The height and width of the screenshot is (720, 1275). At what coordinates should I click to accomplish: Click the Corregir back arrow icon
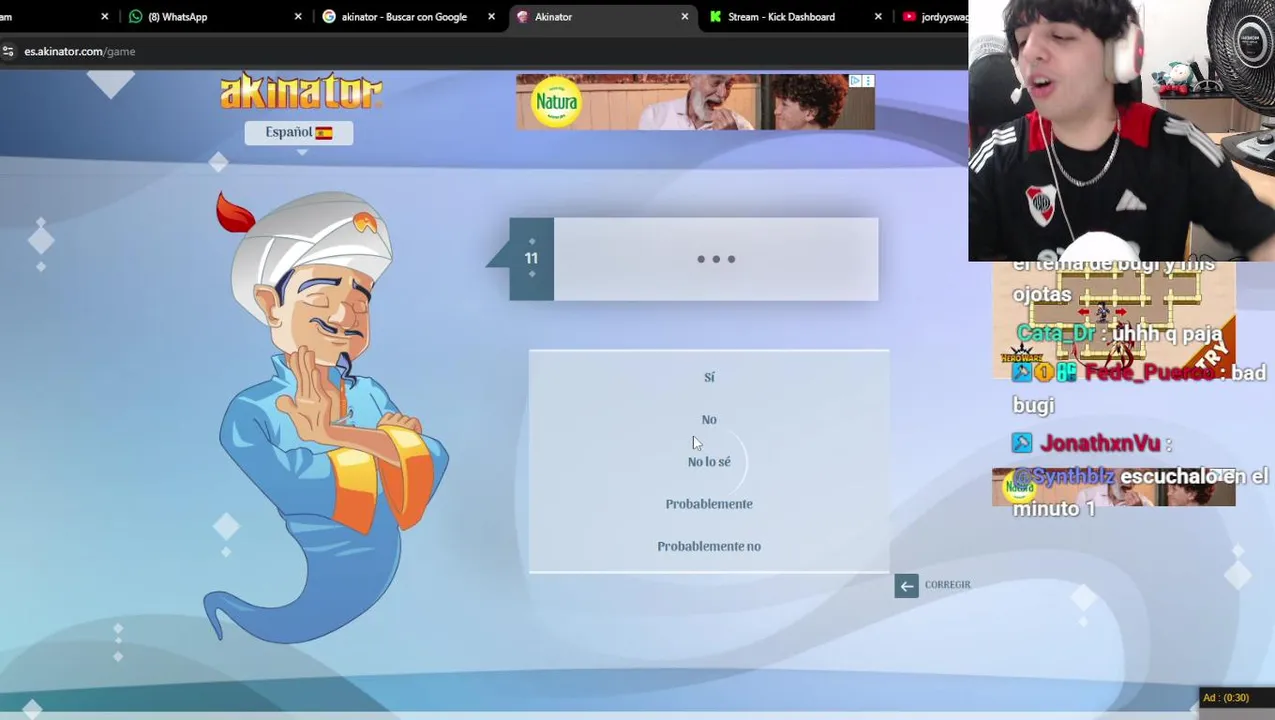coord(906,586)
